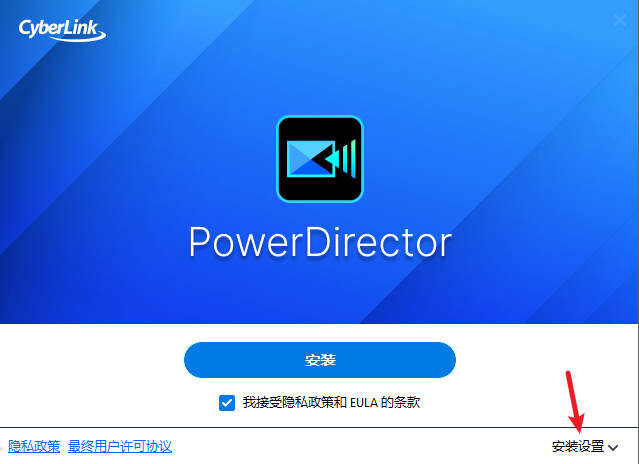Open the install settings down-arrow

(613, 447)
